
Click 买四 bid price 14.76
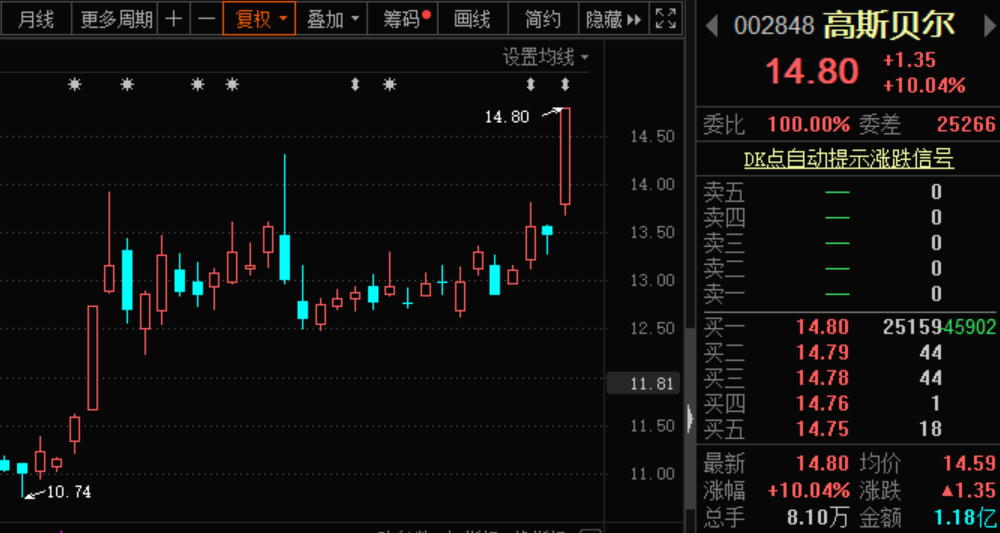coord(822,404)
